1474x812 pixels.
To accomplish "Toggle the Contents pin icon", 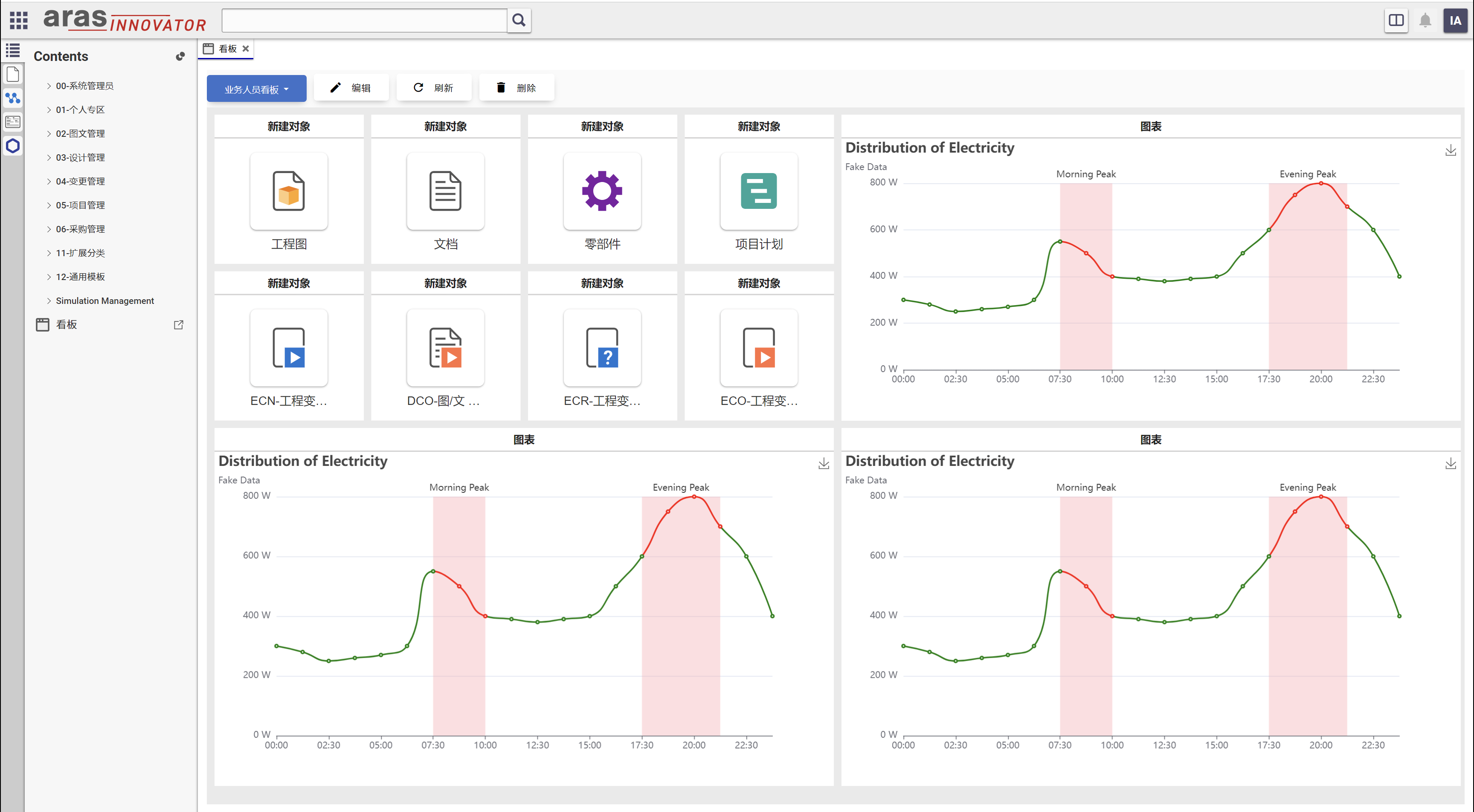I will click(180, 56).
